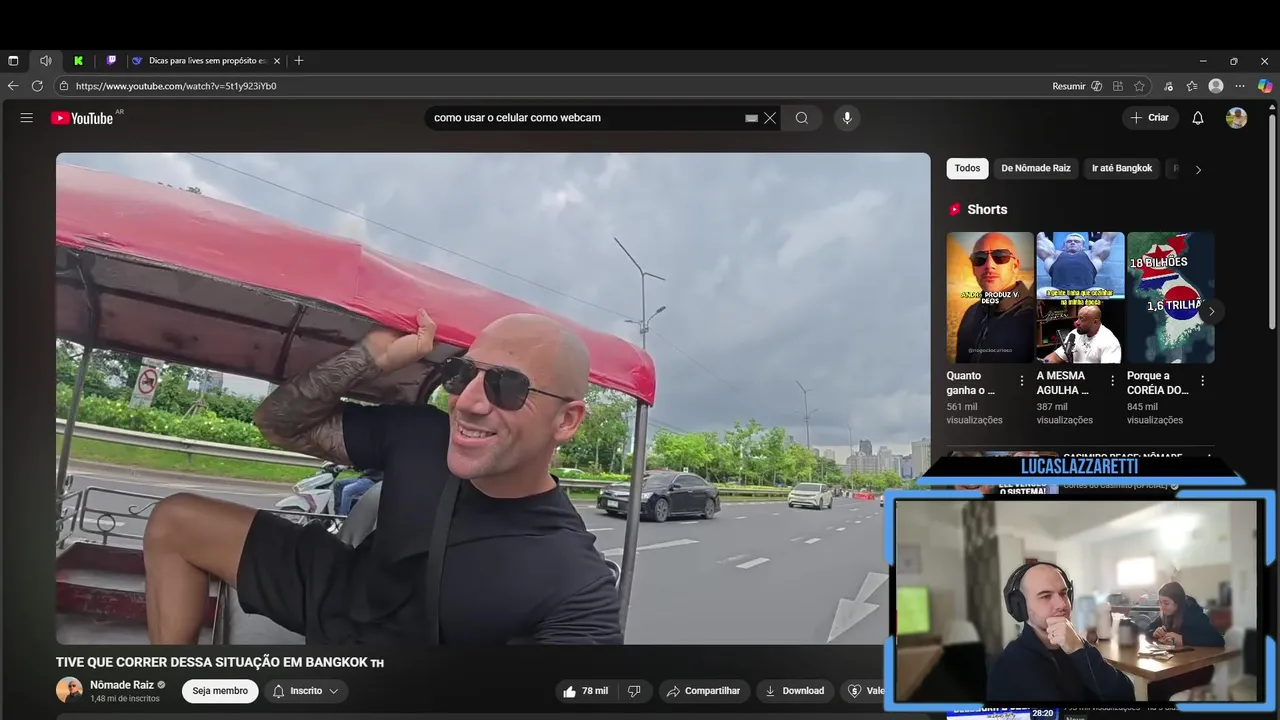The height and width of the screenshot is (720, 1280).
Task: Switch to the purple Twitch tab
Action: point(112,61)
